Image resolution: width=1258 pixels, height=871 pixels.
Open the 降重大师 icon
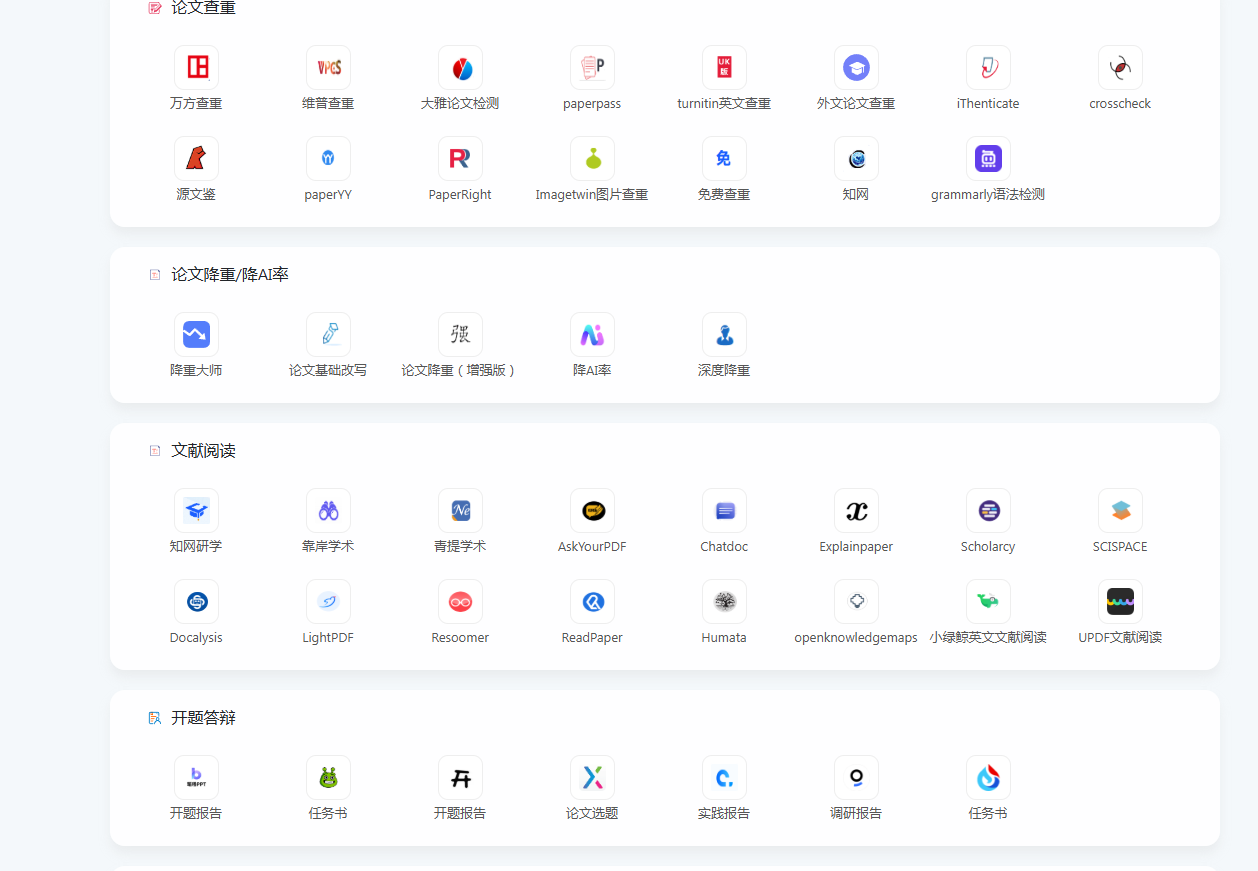196,334
